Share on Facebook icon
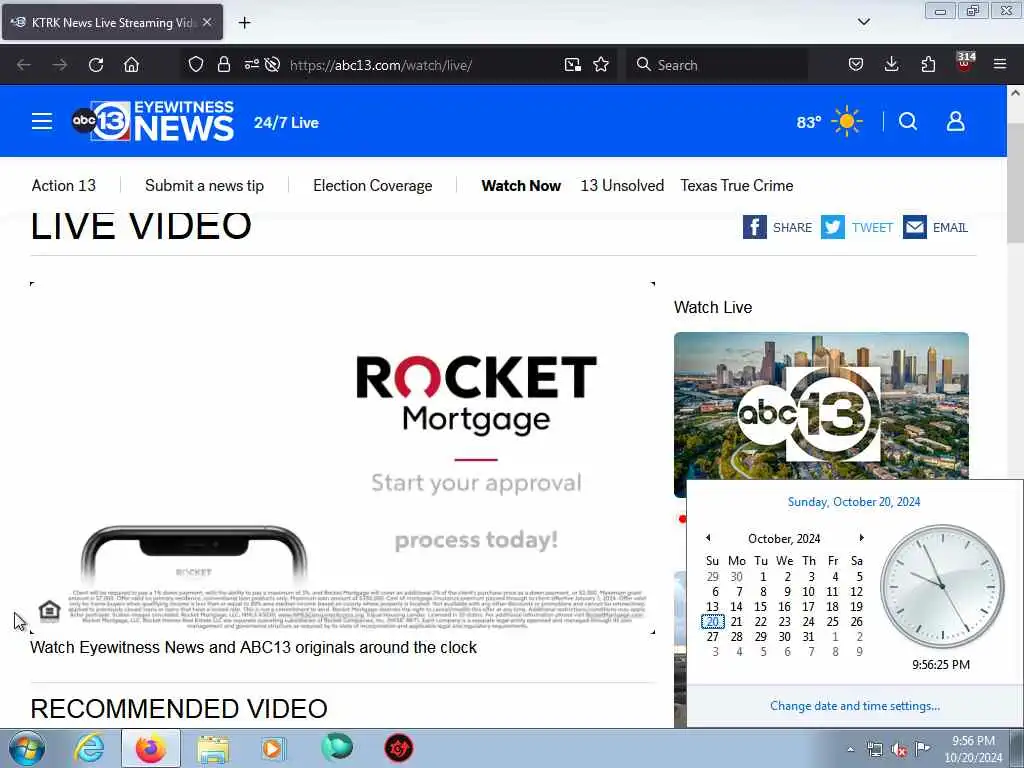 pyautogui.click(x=754, y=227)
